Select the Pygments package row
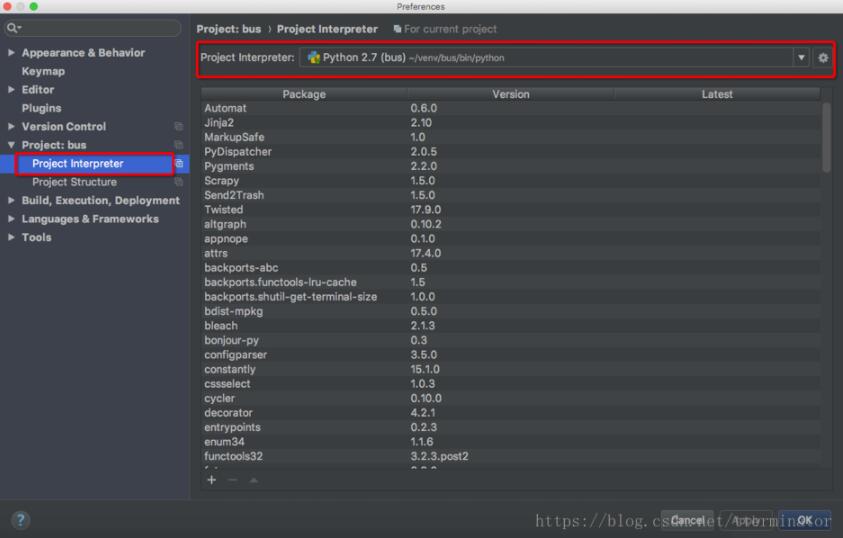The image size is (843, 538). [x=511, y=166]
